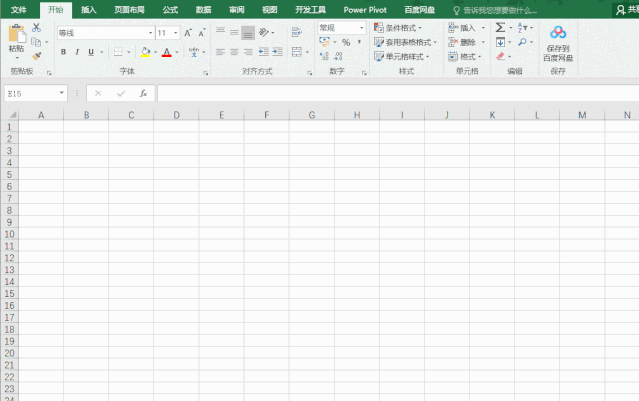Viewport: 639px width, 401px height.
Task: Select row 10 header
Action: pyautogui.click(x=9, y=234)
